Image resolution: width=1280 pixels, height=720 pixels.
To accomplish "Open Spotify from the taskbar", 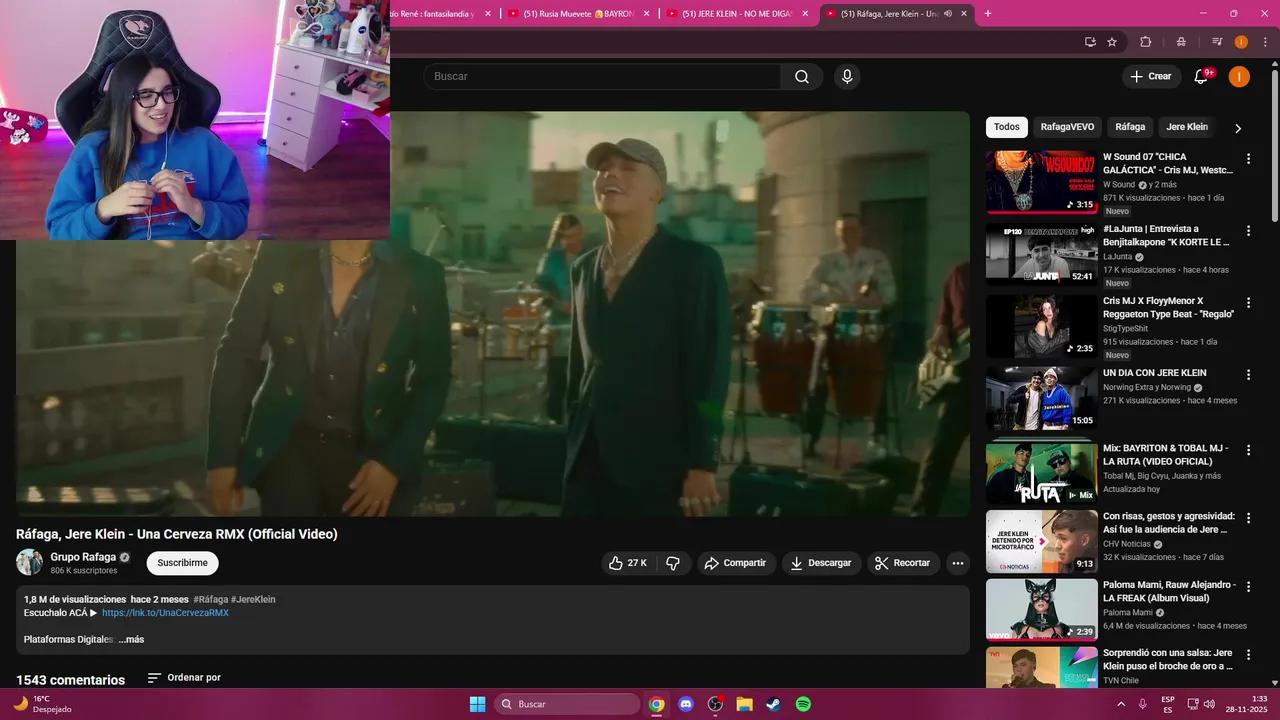I will coord(803,704).
